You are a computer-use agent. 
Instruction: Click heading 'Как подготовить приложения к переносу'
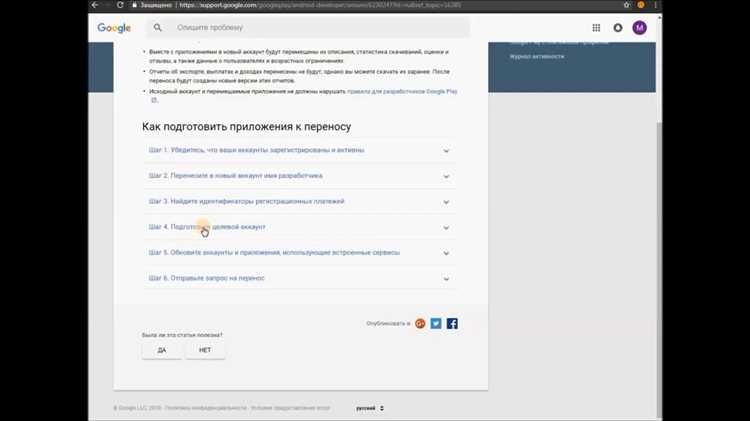246,127
